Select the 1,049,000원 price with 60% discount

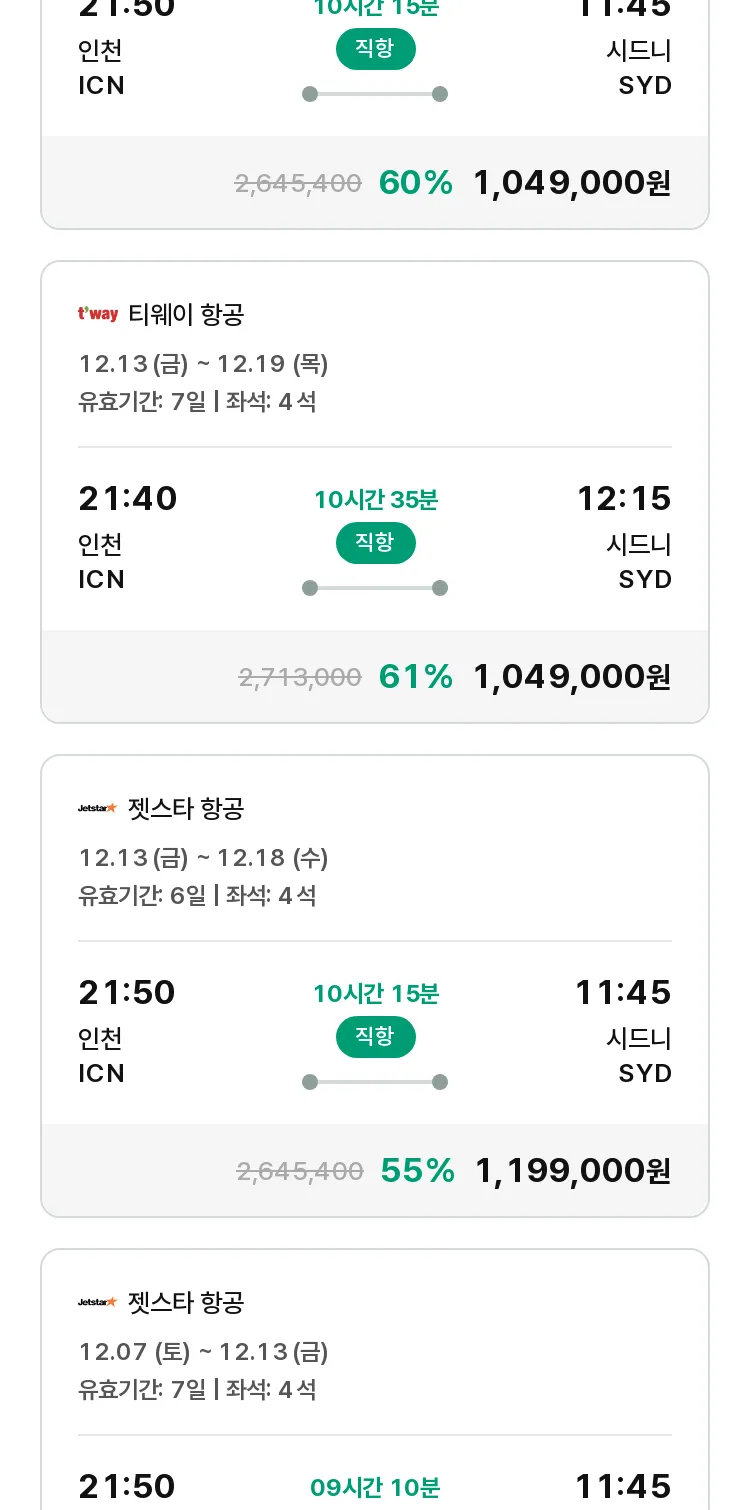pos(572,183)
